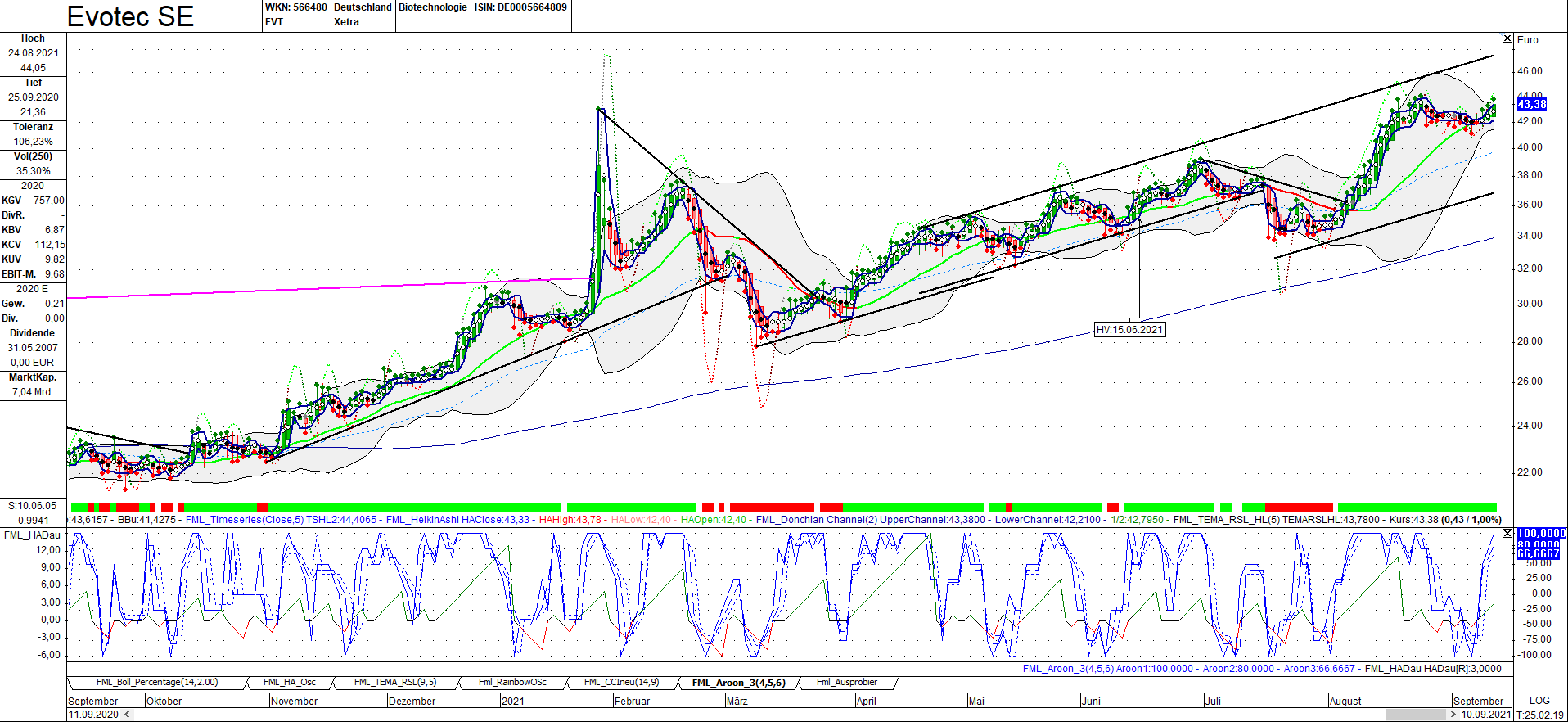This screenshot has height=722, width=1568.
Task: Show the Fml_RainbowOSc indicator tab
Action: tap(512, 682)
